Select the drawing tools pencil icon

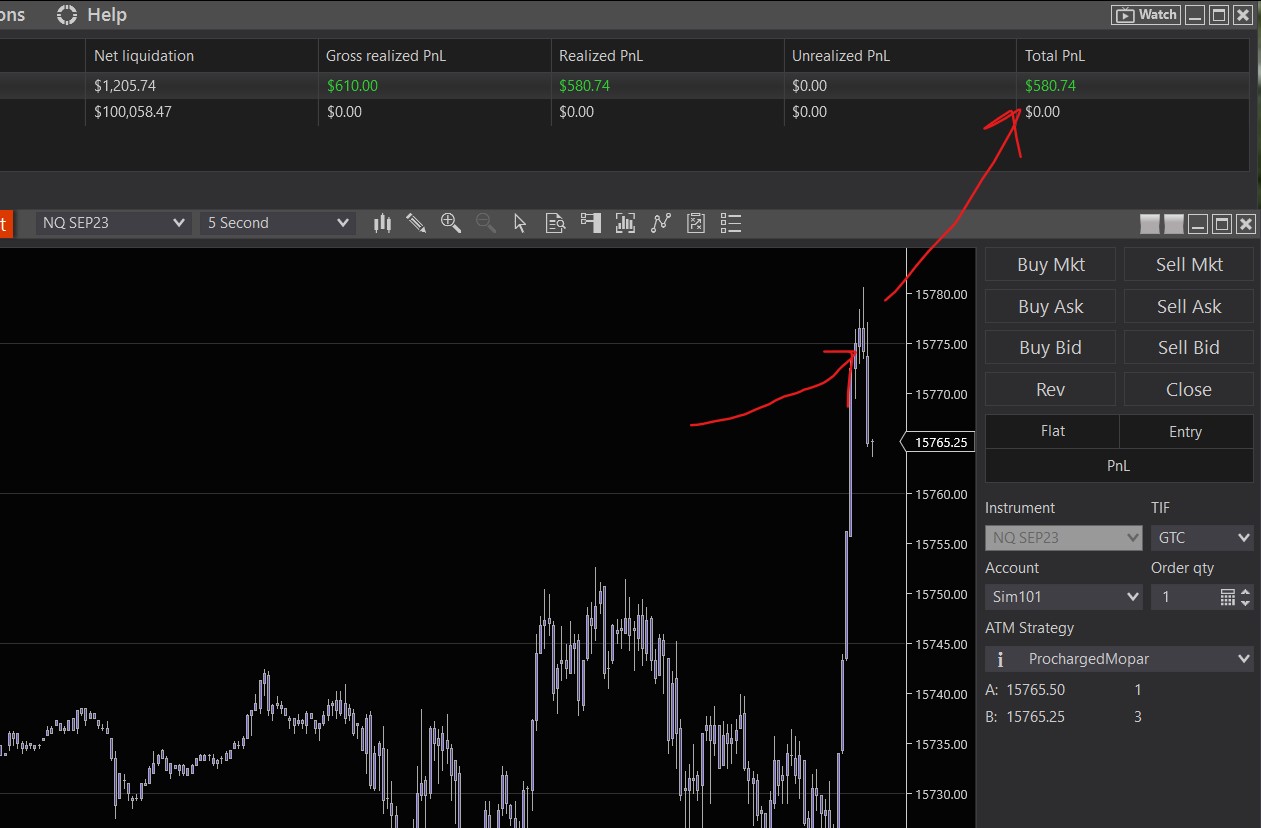[x=417, y=223]
